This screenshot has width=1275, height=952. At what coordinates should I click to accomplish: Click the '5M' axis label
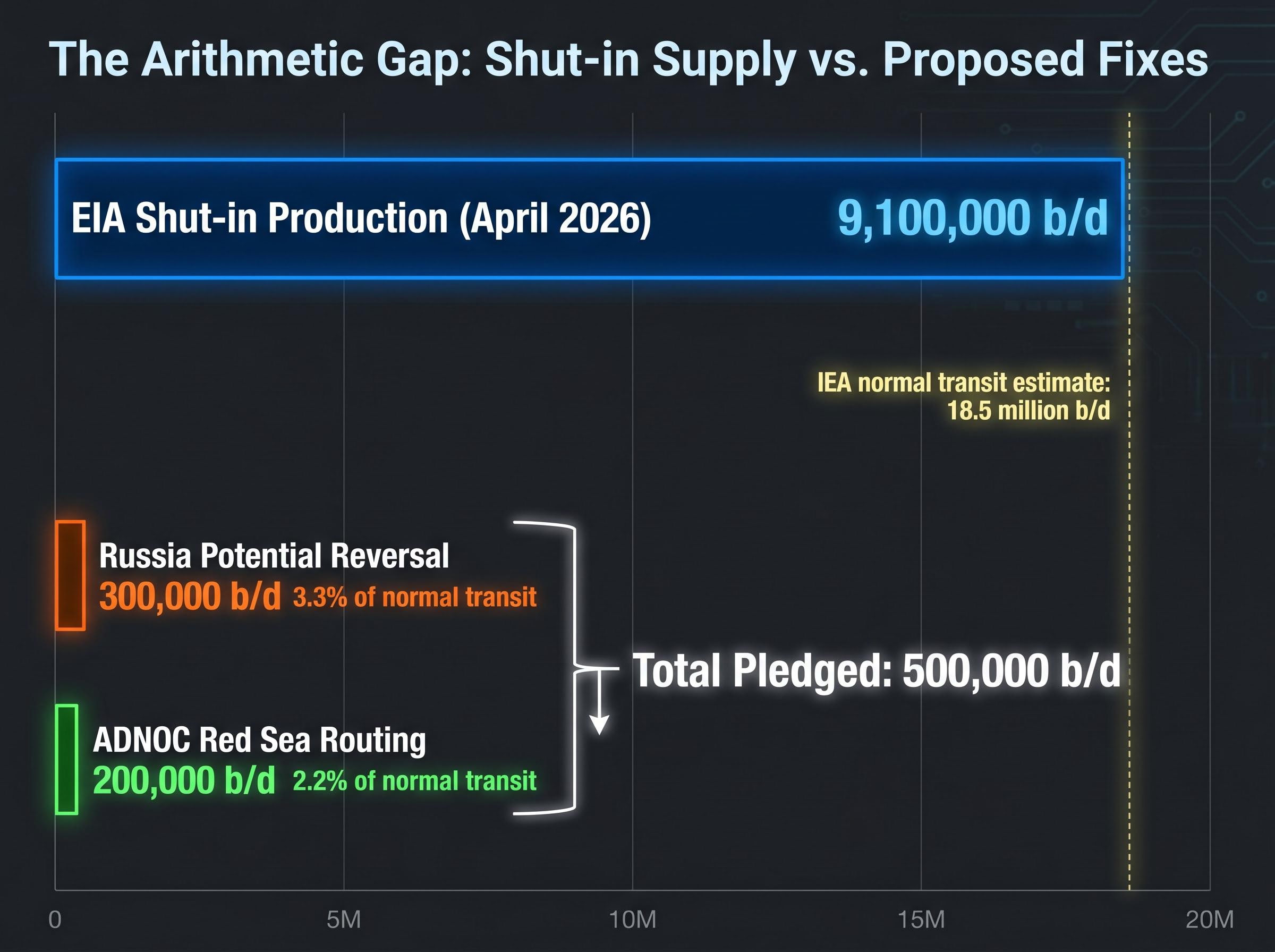344,920
